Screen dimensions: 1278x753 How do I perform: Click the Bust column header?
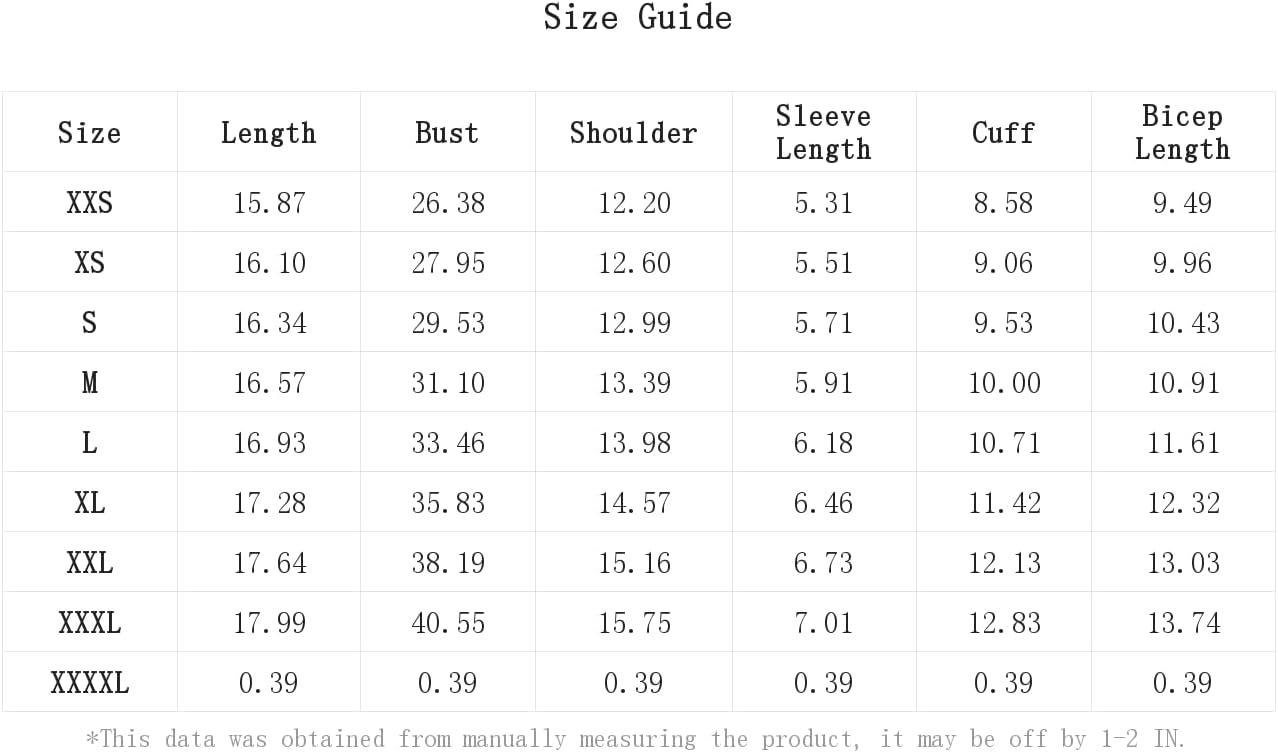tap(447, 132)
